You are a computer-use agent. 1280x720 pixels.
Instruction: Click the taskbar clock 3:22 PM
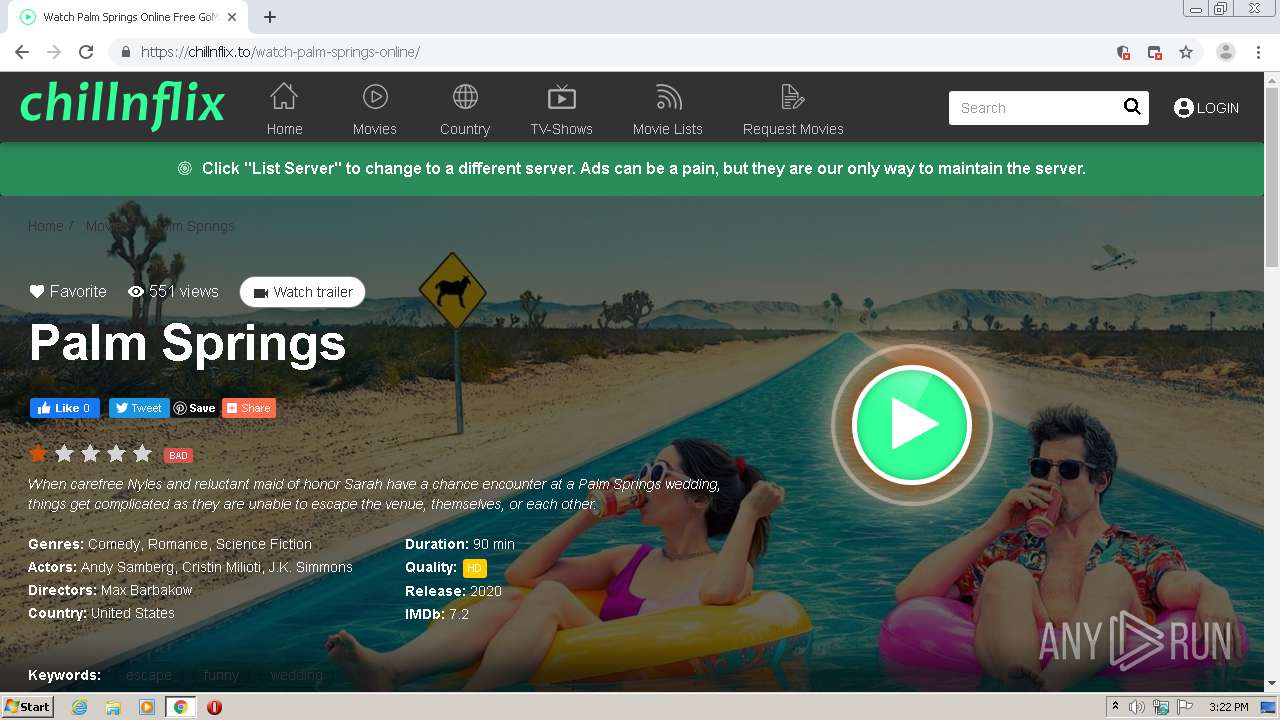(x=1228, y=707)
